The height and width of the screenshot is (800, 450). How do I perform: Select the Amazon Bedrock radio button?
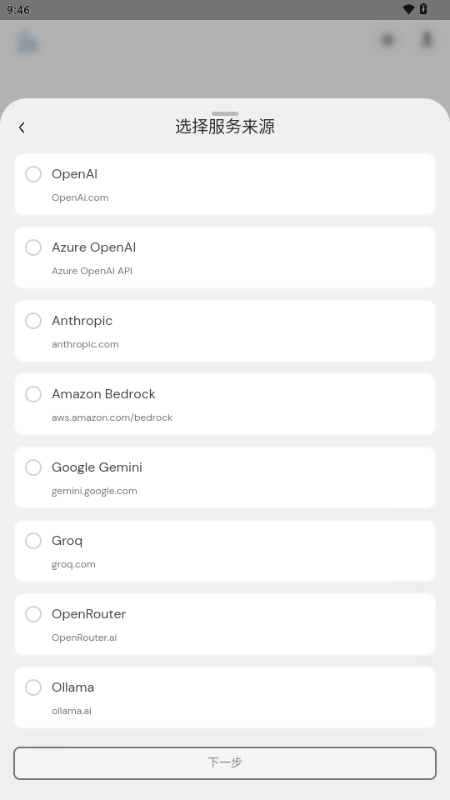33,394
